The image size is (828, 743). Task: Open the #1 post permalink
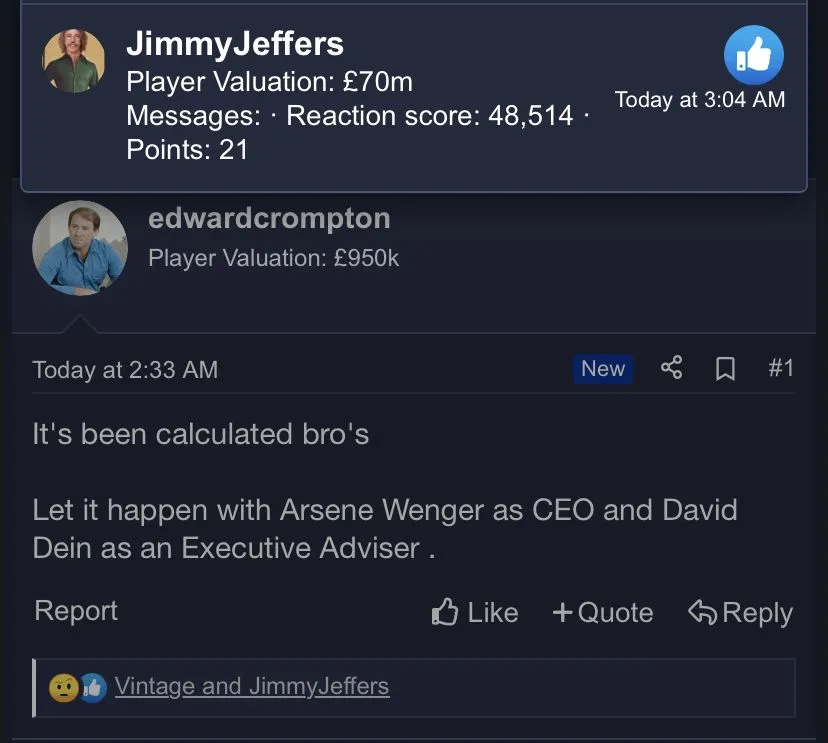[781, 368]
